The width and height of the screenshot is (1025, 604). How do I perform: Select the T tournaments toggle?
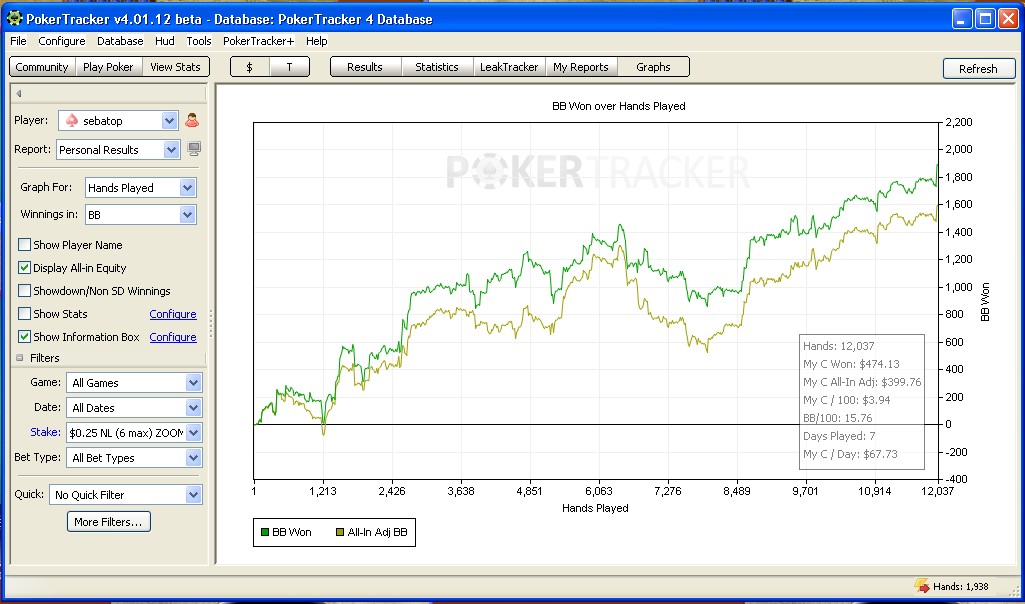[289, 67]
